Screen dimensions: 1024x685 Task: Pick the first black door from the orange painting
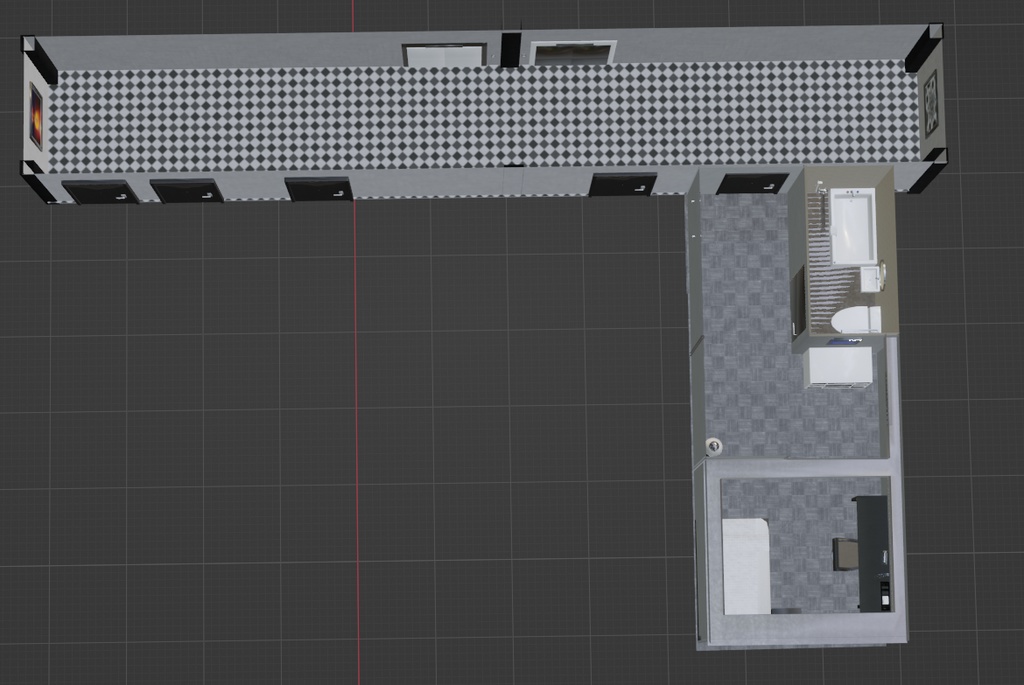click(100, 192)
